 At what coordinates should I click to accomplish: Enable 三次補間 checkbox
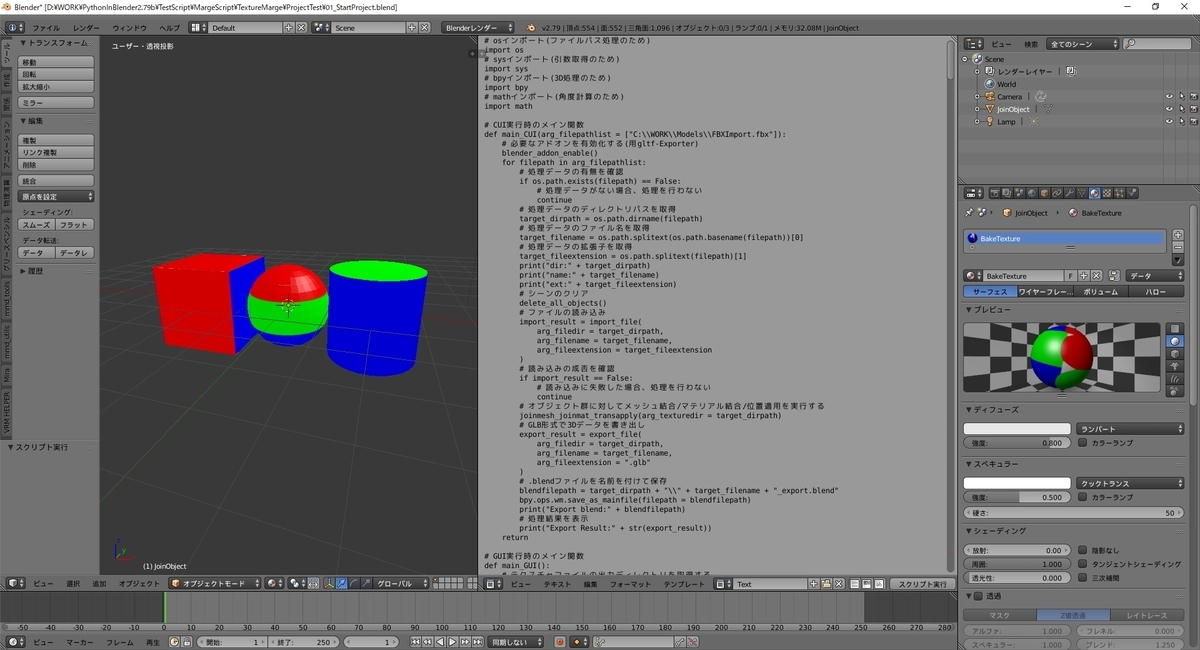[1083, 577]
